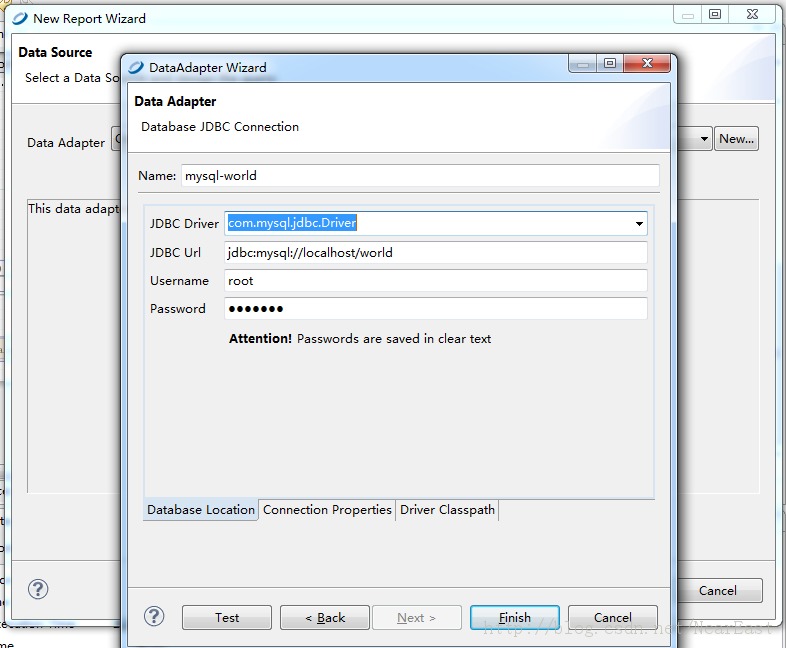Click the Test connection button
Image resolution: width=786 pixels, height=648 pixels.
tap(227, 617)
